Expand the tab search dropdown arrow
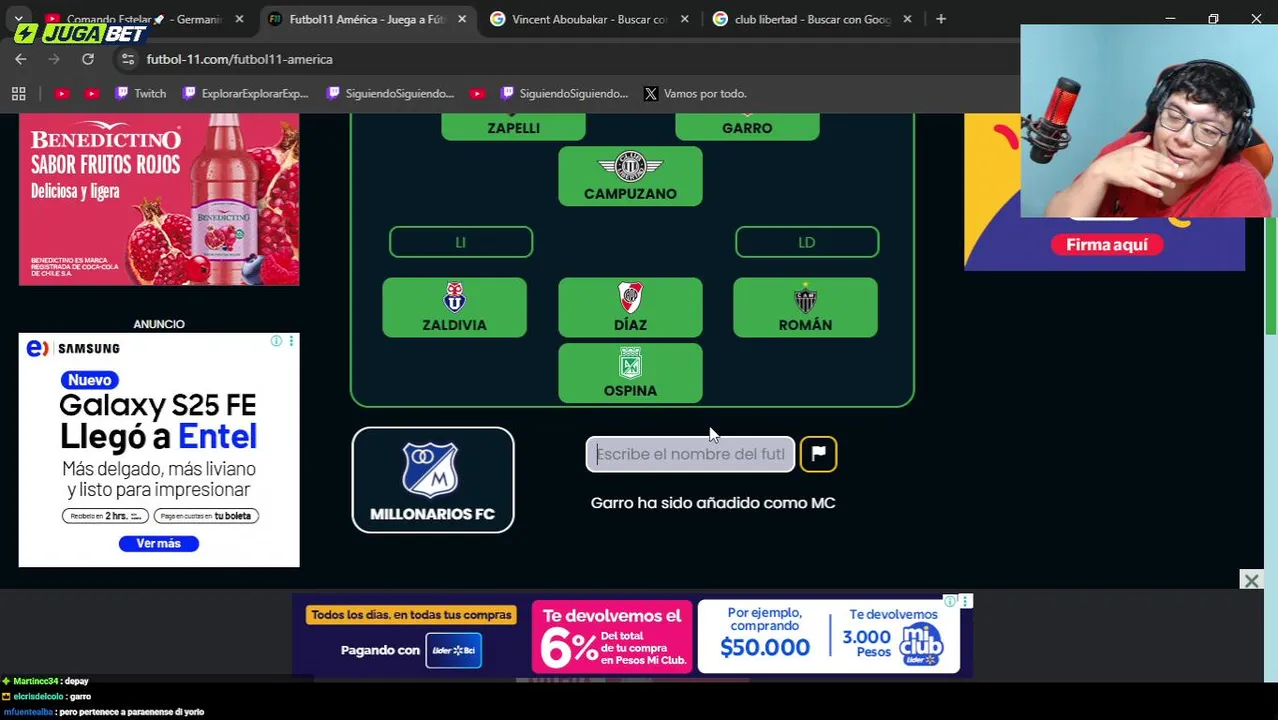The height and width of the screenshot is (720, 1278). coord(18,19)
